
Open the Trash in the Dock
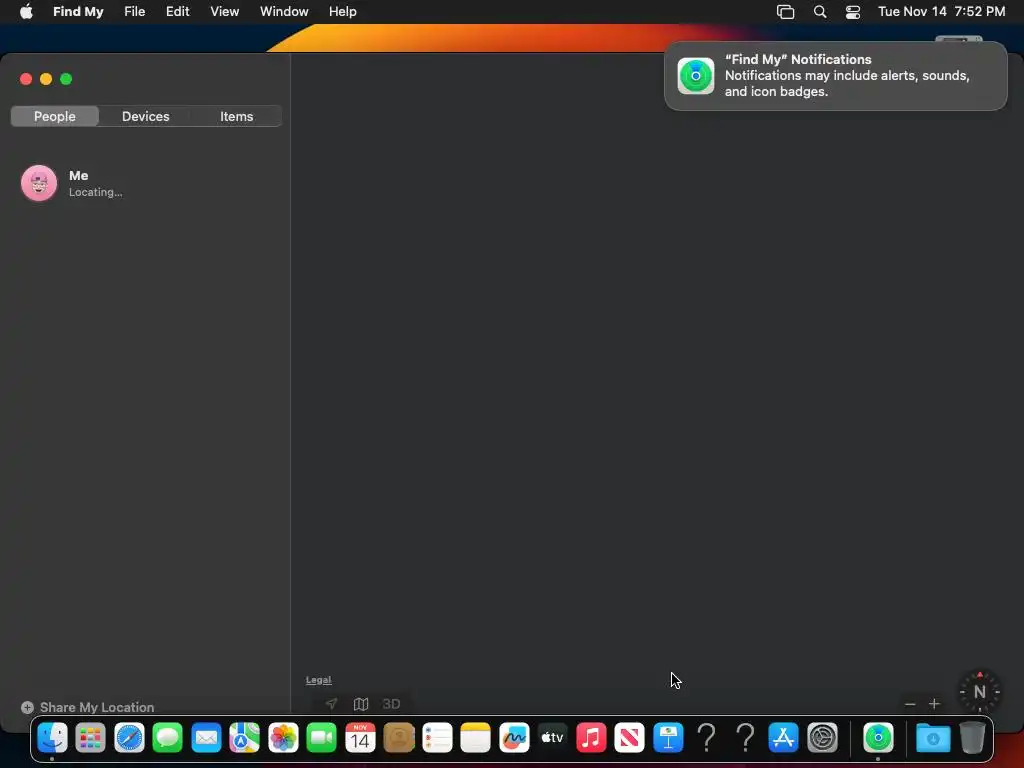point(972,738)
